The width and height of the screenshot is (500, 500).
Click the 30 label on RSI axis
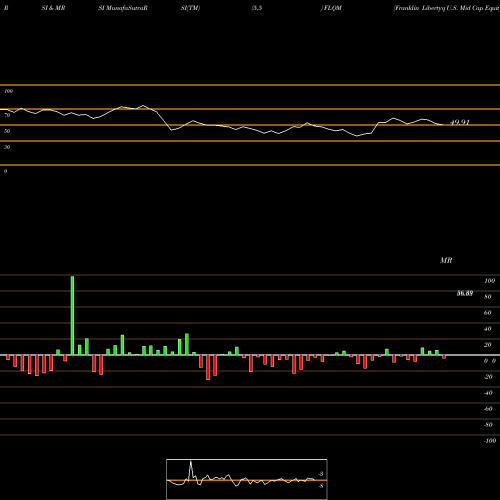(7, 147)
